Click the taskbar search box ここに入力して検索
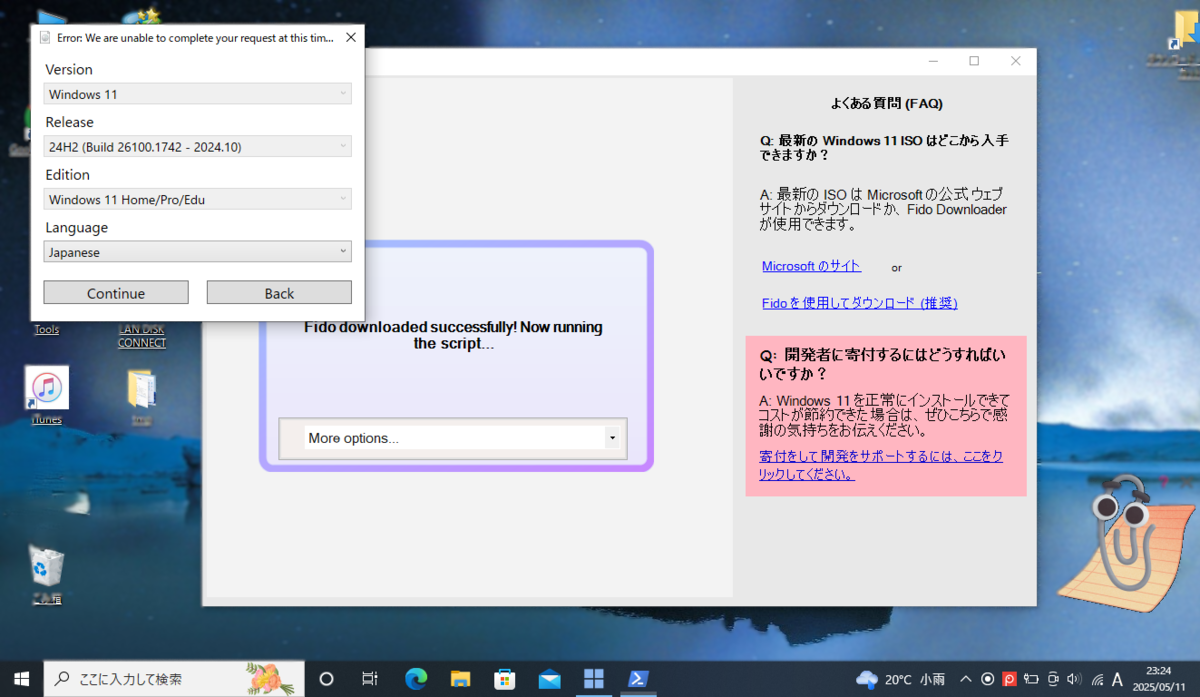The width and height of the screenshot is (1200, 697). click(175, 679)
